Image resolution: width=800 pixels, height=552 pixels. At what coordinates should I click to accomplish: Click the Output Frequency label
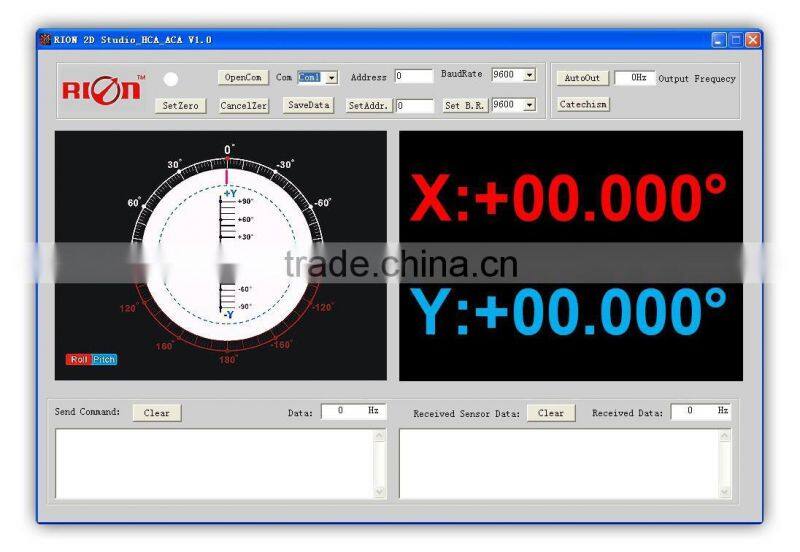697,79
